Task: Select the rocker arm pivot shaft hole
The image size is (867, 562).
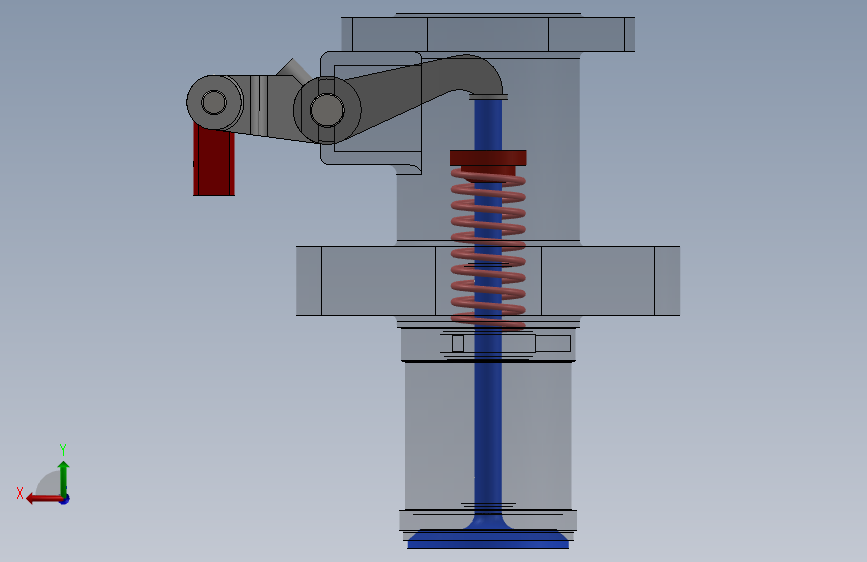Action: click(x=327, y=110)
